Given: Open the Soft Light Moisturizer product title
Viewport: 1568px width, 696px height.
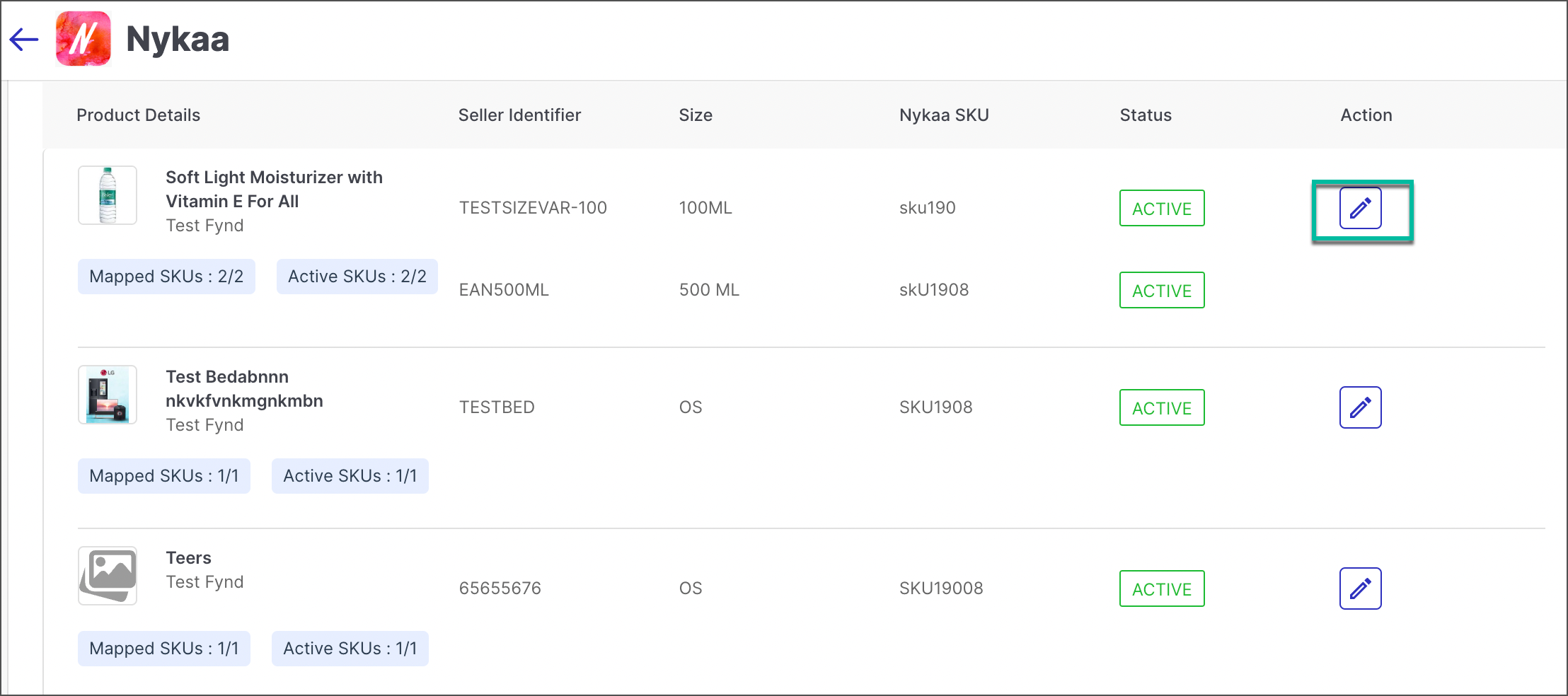Looking at the screenshot, I should pos(274,189).
